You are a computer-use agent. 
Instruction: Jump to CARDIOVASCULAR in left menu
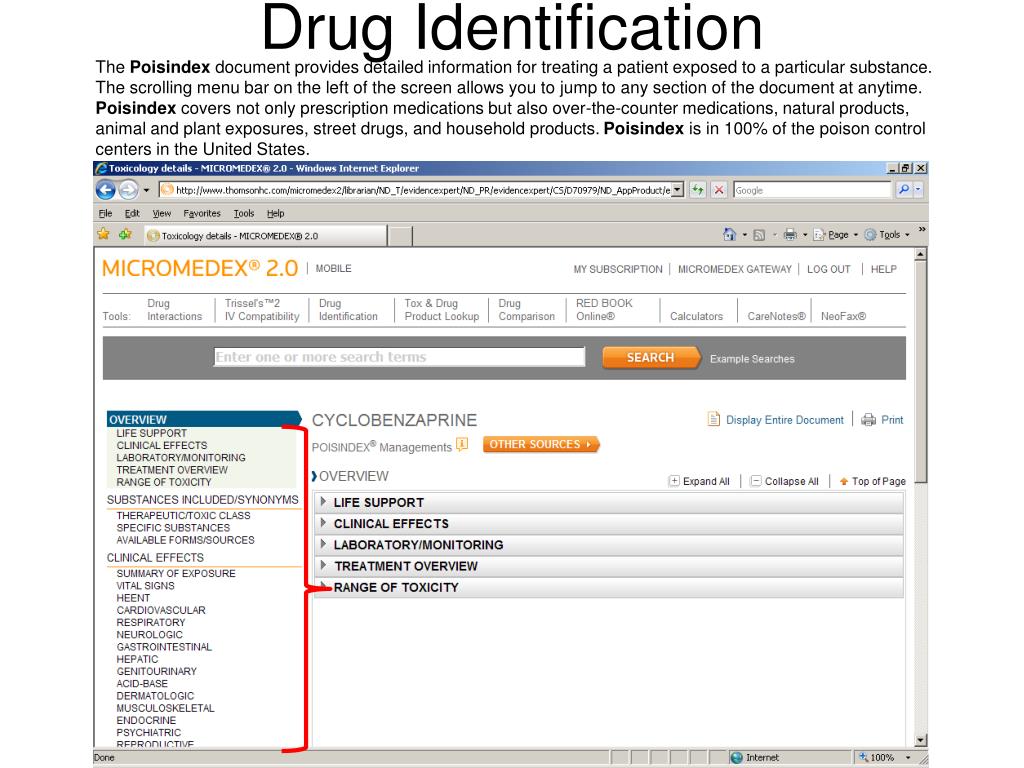161,610
